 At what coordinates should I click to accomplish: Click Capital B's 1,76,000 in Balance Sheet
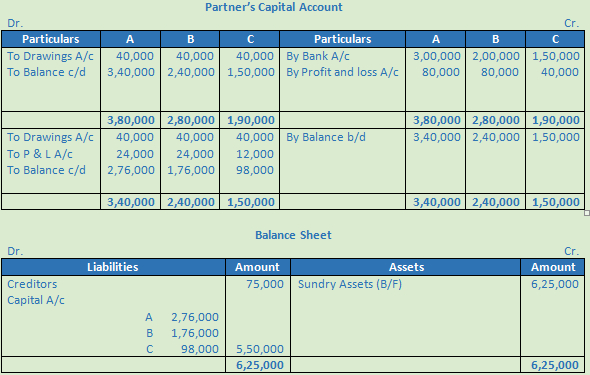point(195,333)
